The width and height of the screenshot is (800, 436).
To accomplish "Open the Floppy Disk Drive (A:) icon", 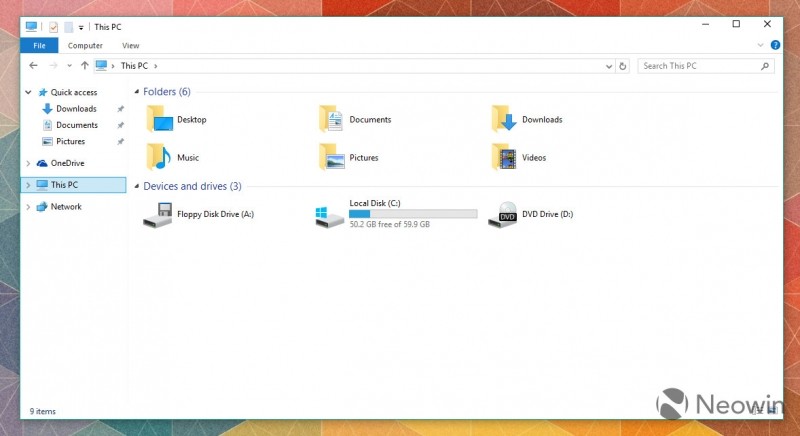I will pos(158,214).
